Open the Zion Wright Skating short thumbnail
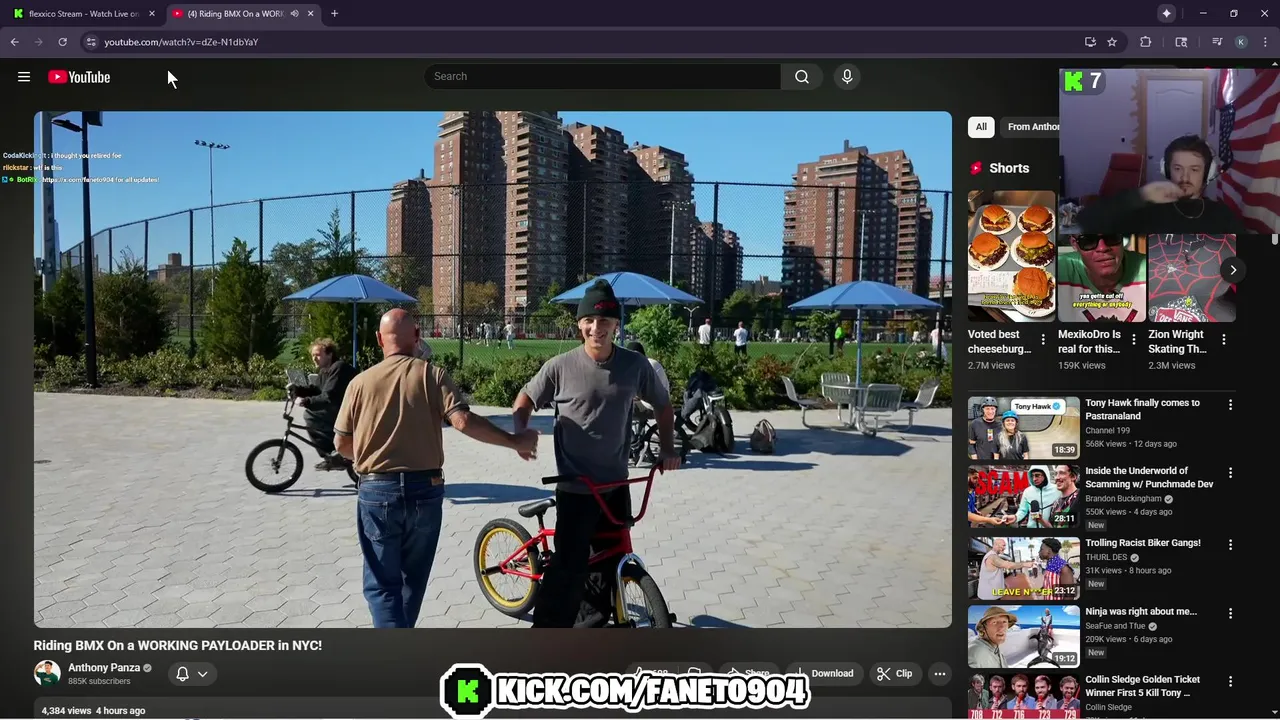The image size is (1280, 720). (x=1191, y=278)
